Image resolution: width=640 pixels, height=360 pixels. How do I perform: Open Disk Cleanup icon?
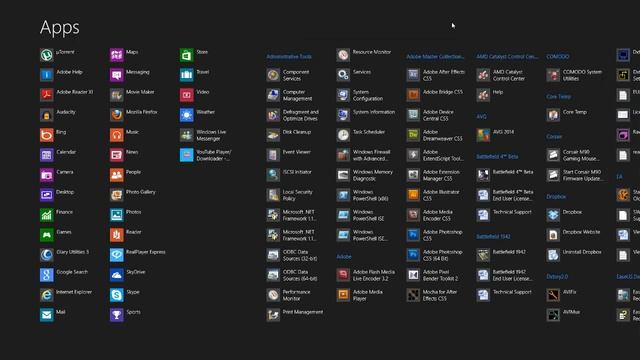[x=273, y=135]
